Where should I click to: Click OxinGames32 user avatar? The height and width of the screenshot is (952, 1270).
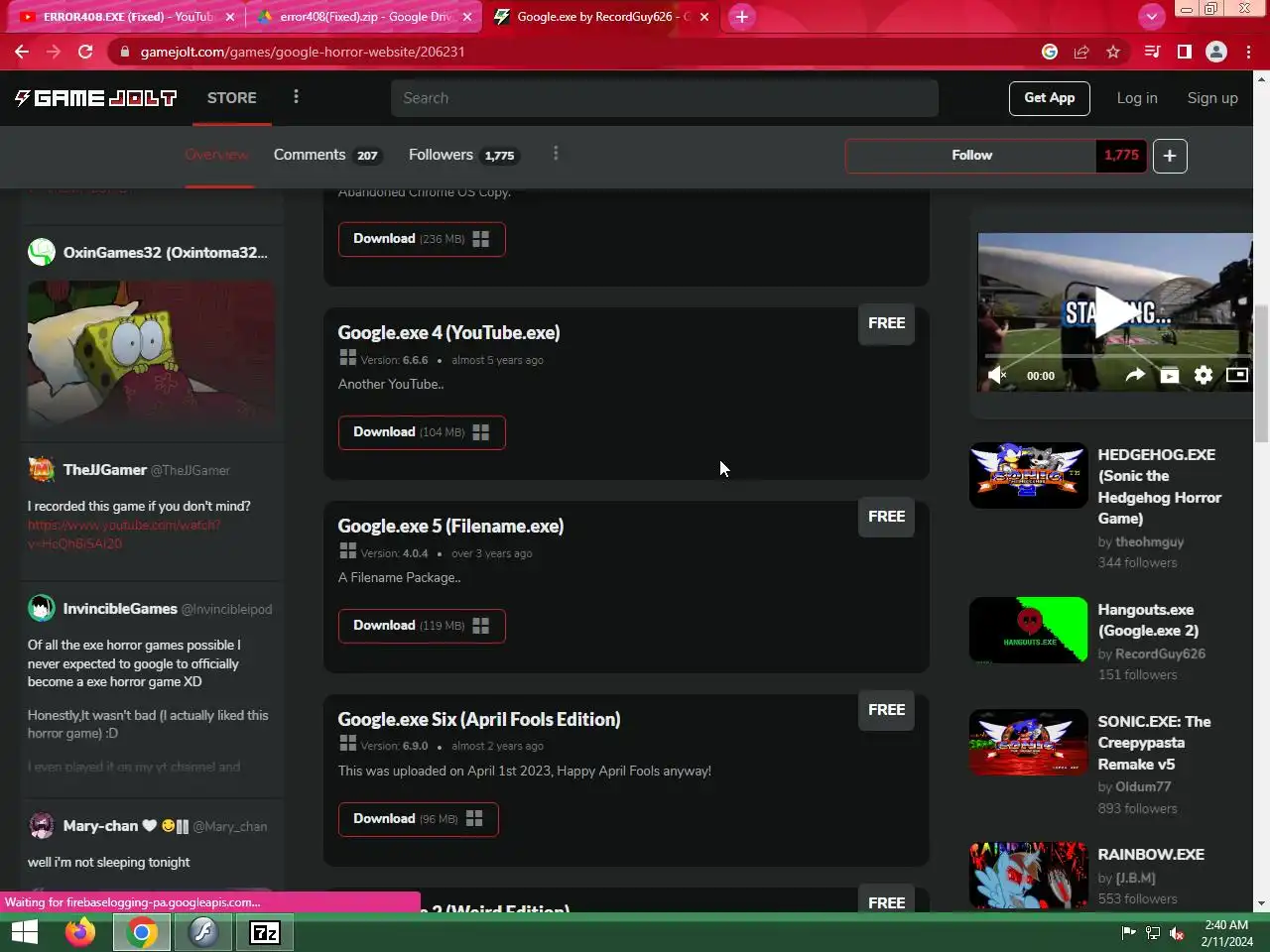point(42,252)
